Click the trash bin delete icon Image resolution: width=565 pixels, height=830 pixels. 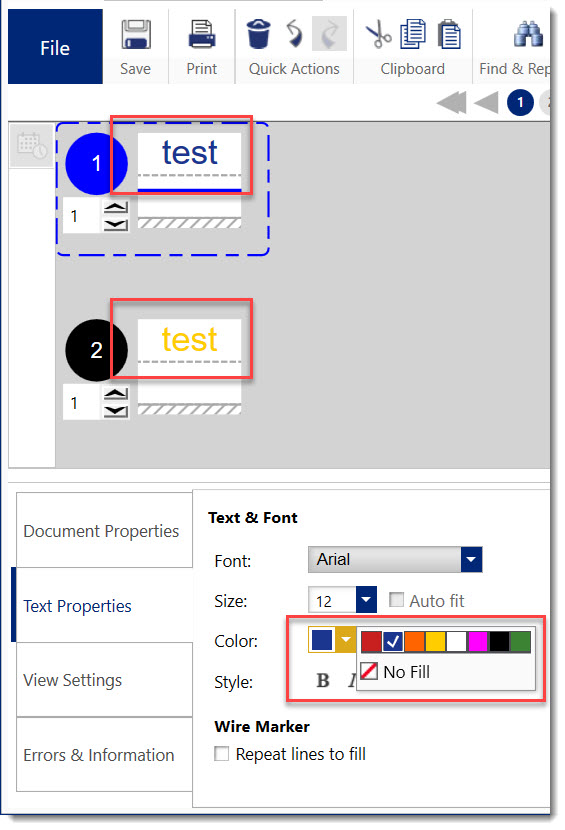(x=258, y=34)
